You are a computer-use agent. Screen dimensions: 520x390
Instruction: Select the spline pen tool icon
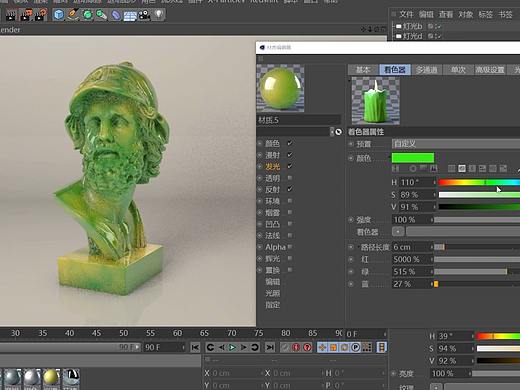pyautogui.click(x=73, y=15)
